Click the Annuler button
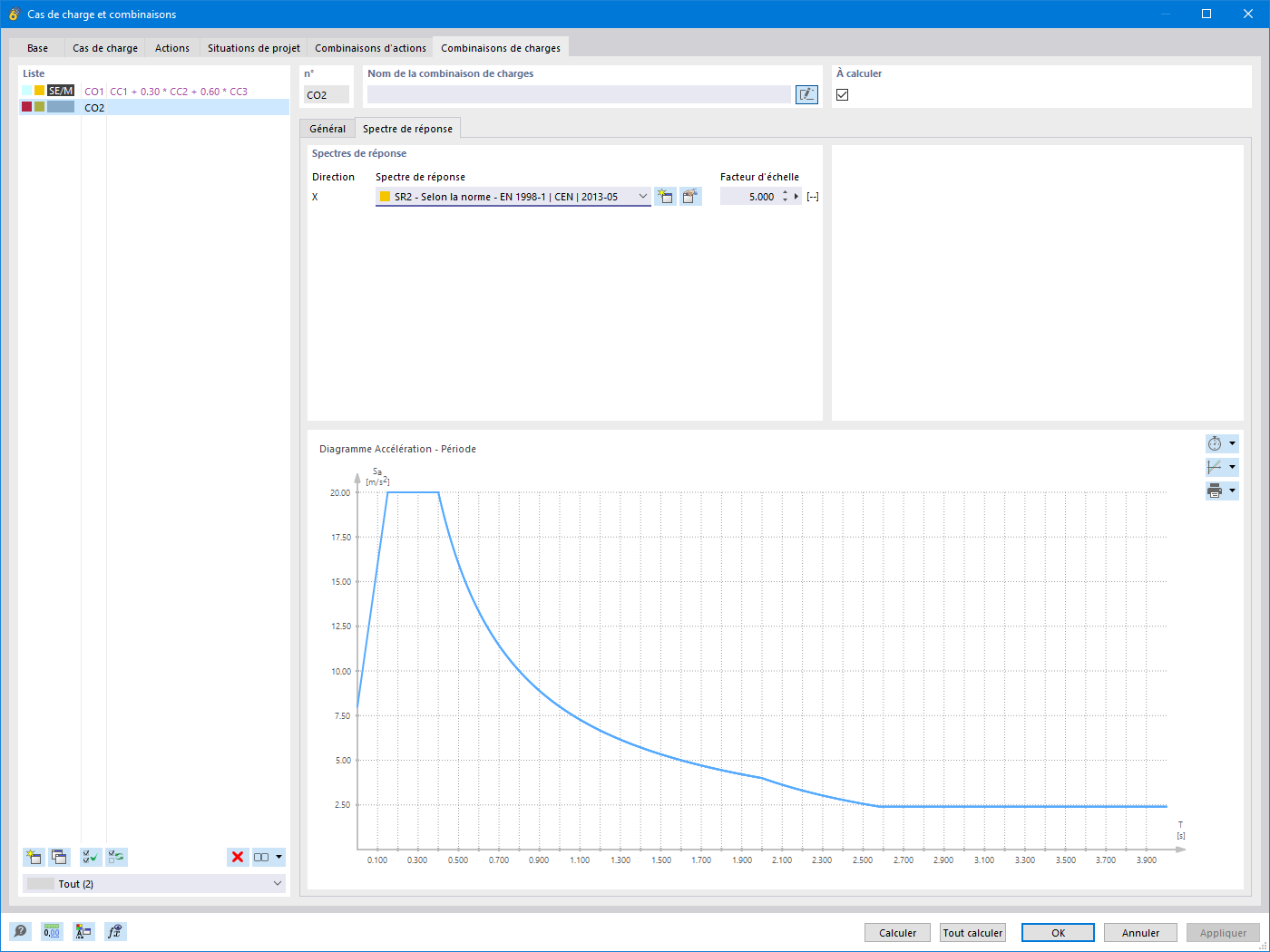Image resolution: width=1270 pixels, height=952 pixels. tap(1140, 933)
